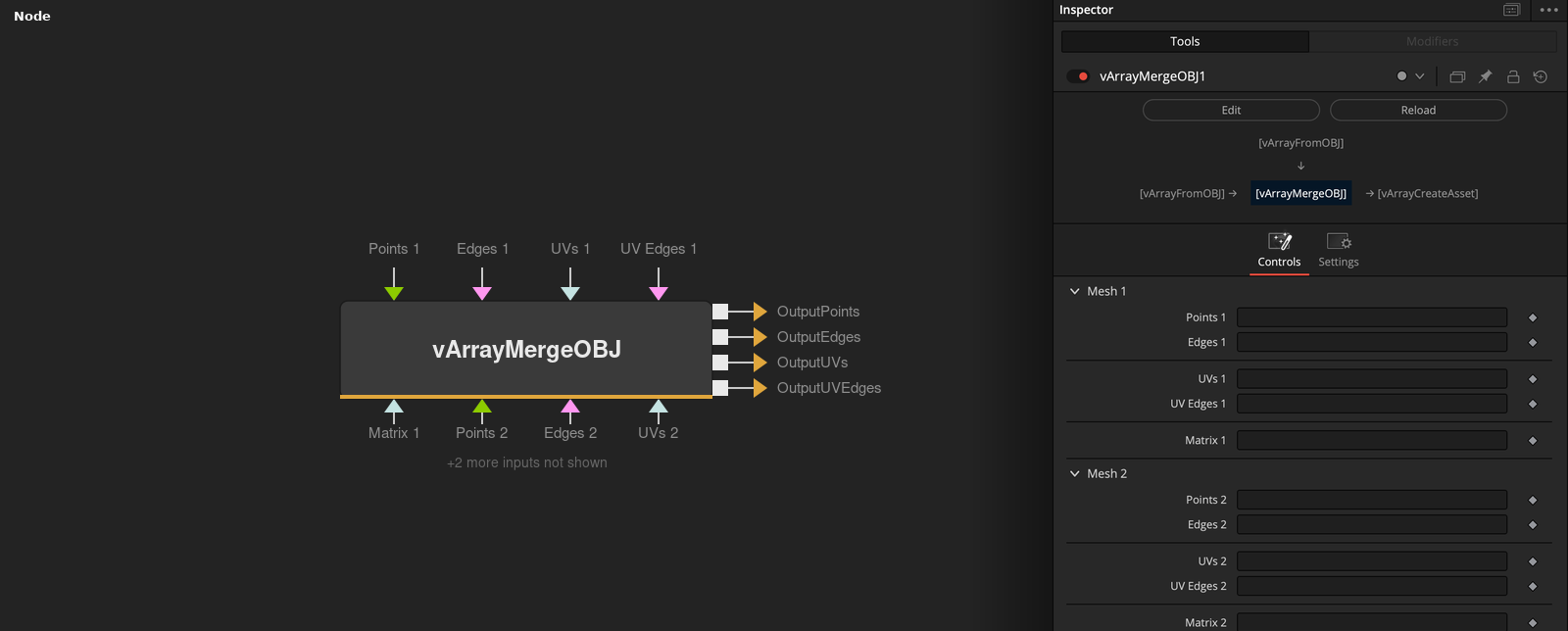The width and height of the screenshot is (1568, 631).
Task: Go to [vArrayCreateAsset] downstream link
Action: pyautogui.click(x=1428, y=194)
